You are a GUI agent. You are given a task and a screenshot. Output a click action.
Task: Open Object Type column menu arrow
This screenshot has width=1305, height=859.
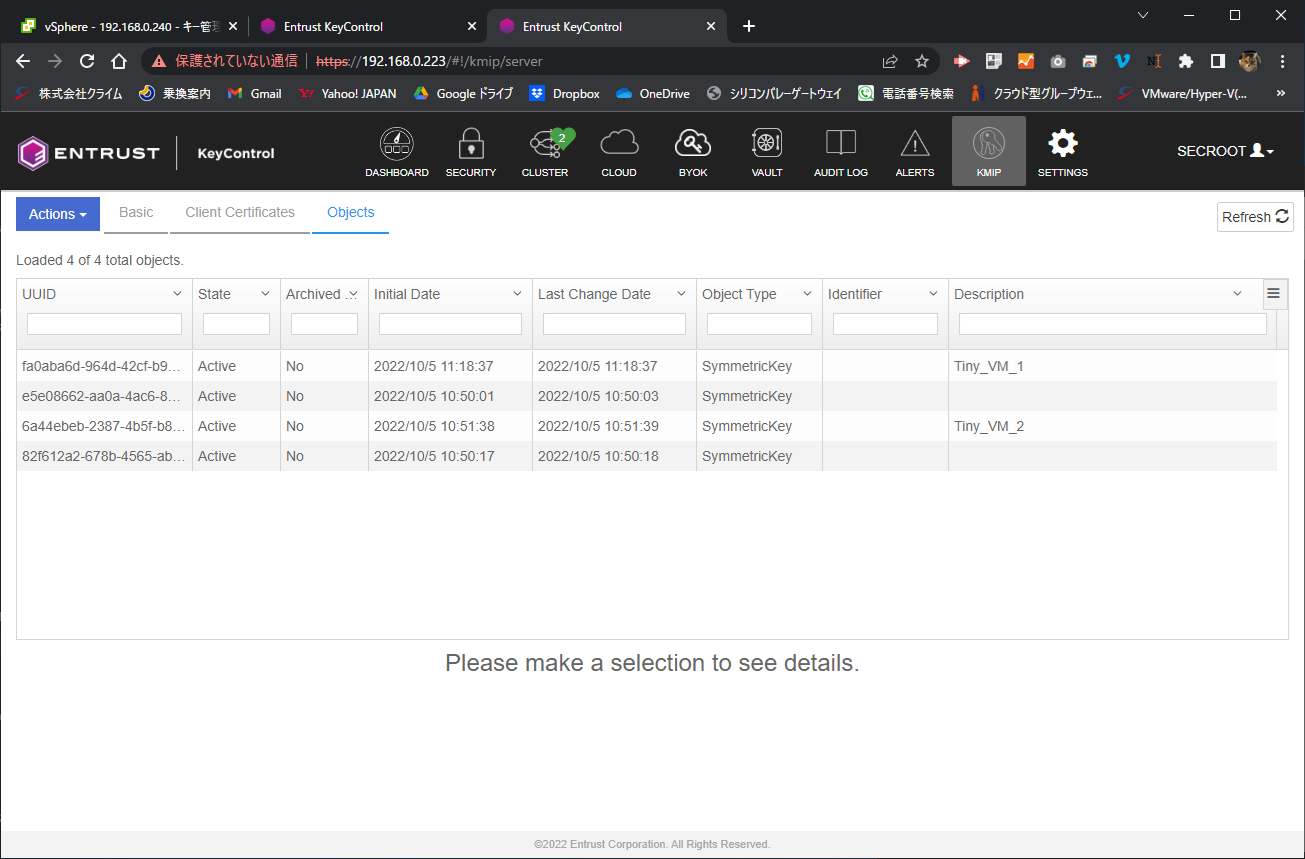[x=807, y=294]
